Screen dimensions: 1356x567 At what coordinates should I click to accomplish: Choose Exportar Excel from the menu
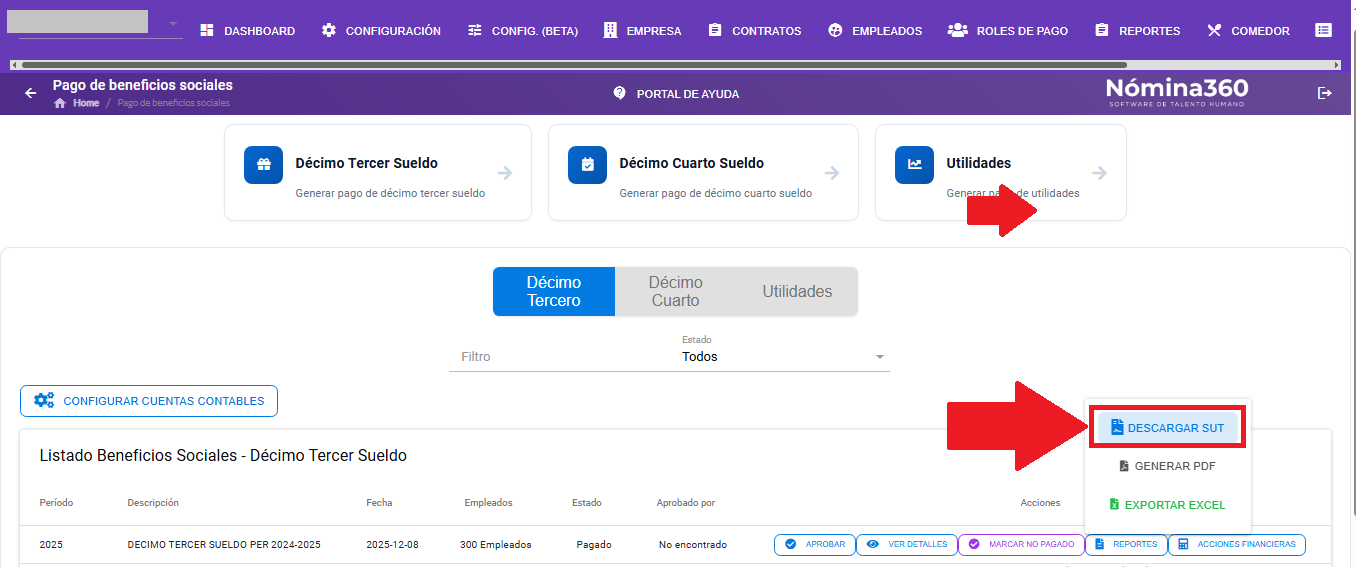point(1167,505)
